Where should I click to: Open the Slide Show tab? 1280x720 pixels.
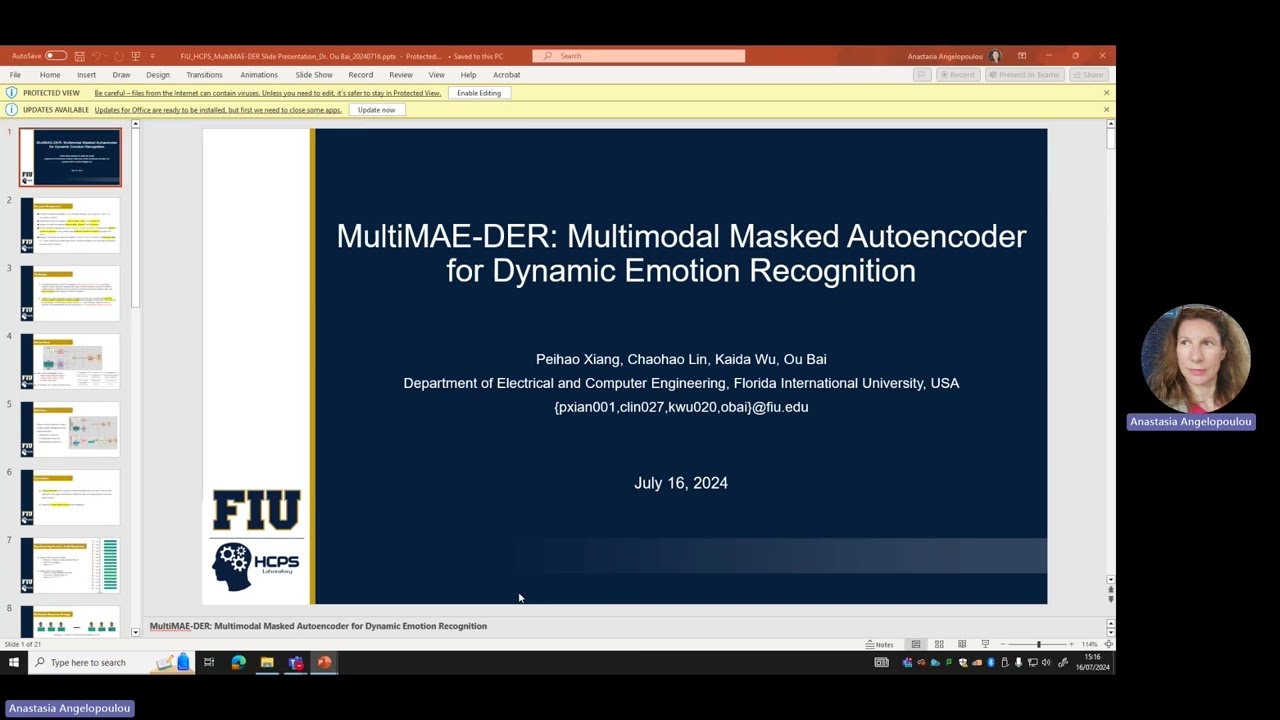[x=314, y=75]
